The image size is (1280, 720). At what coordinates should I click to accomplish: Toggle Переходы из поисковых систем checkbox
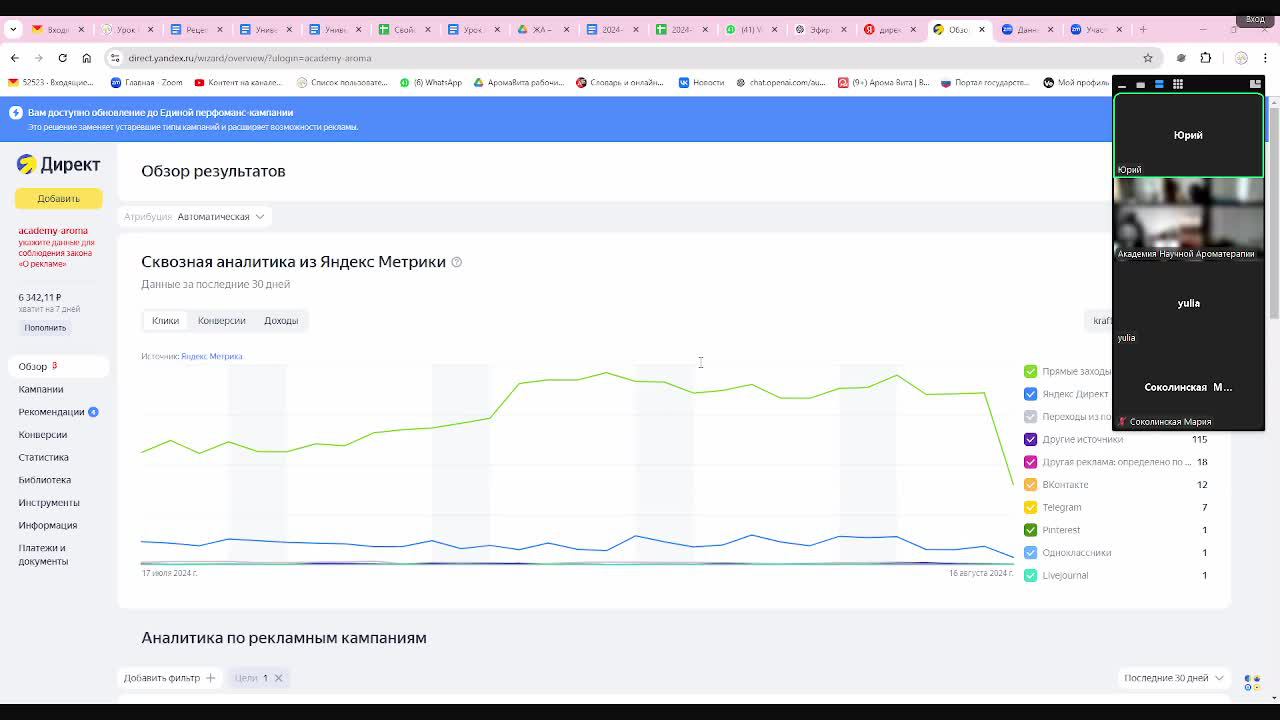pos(1030,417)
